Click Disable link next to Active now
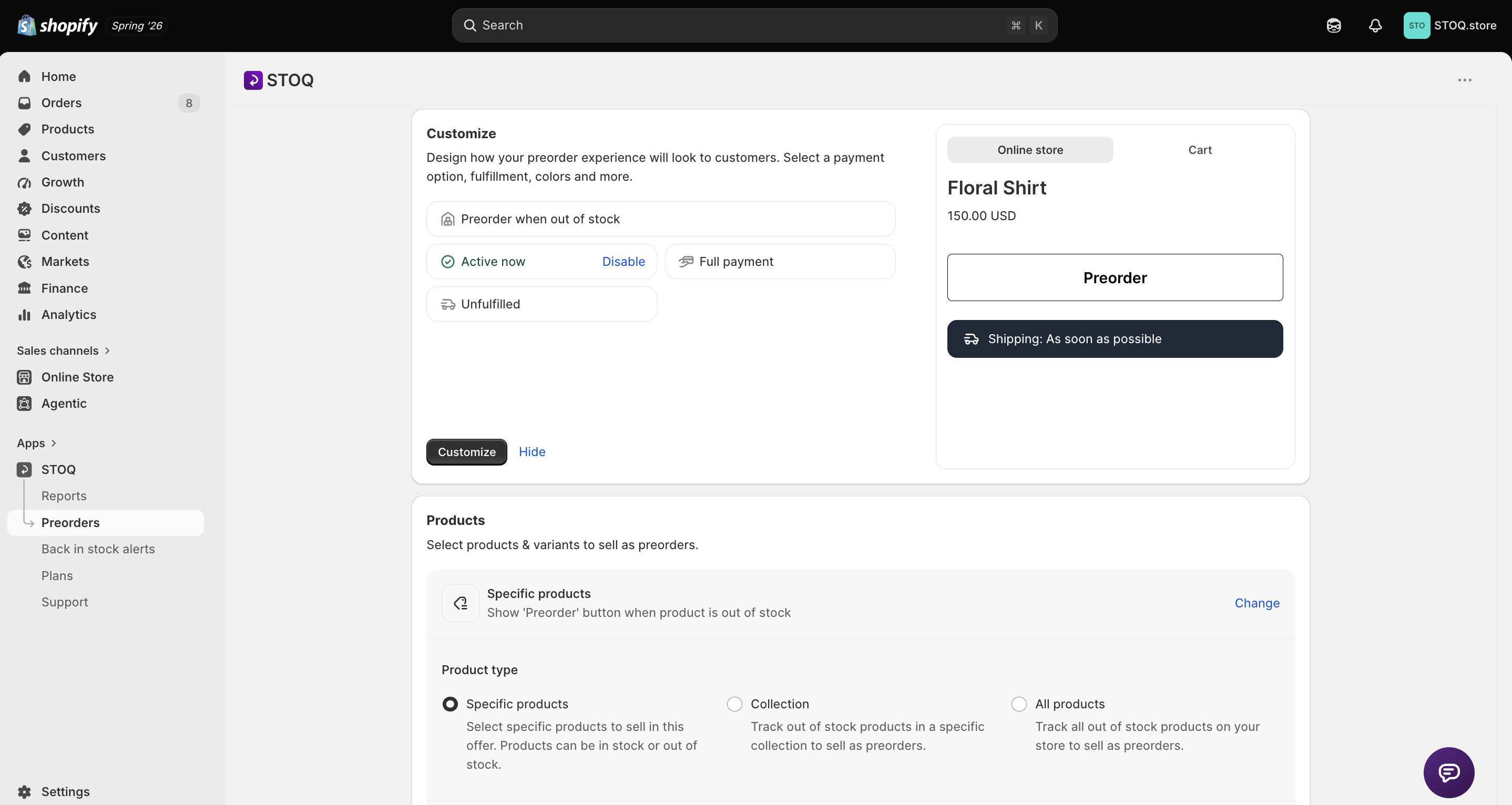The image size is (1512, 805). click(x=624, y=262)
